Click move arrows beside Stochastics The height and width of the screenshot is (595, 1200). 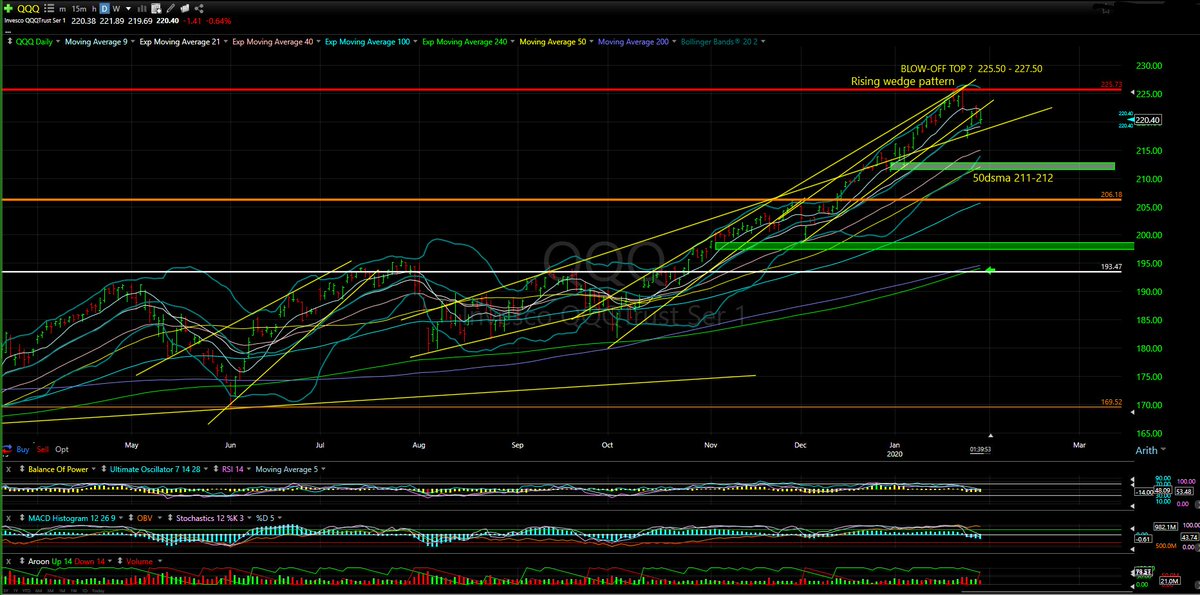click(x=170, y=518)
